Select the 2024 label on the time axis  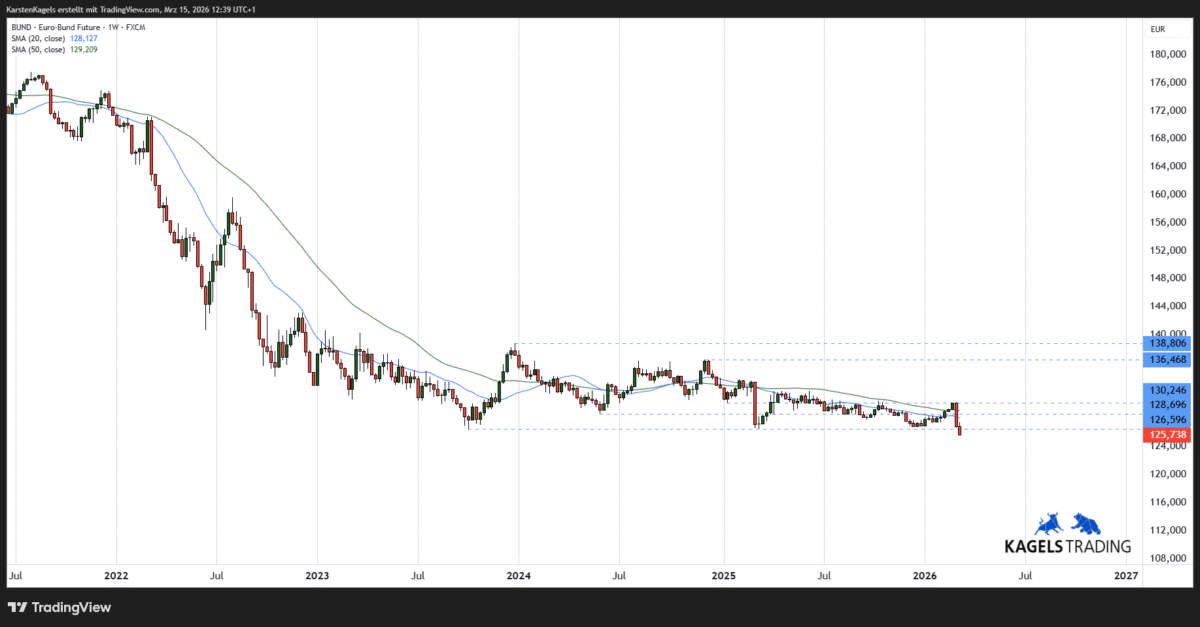pos(518,576)
